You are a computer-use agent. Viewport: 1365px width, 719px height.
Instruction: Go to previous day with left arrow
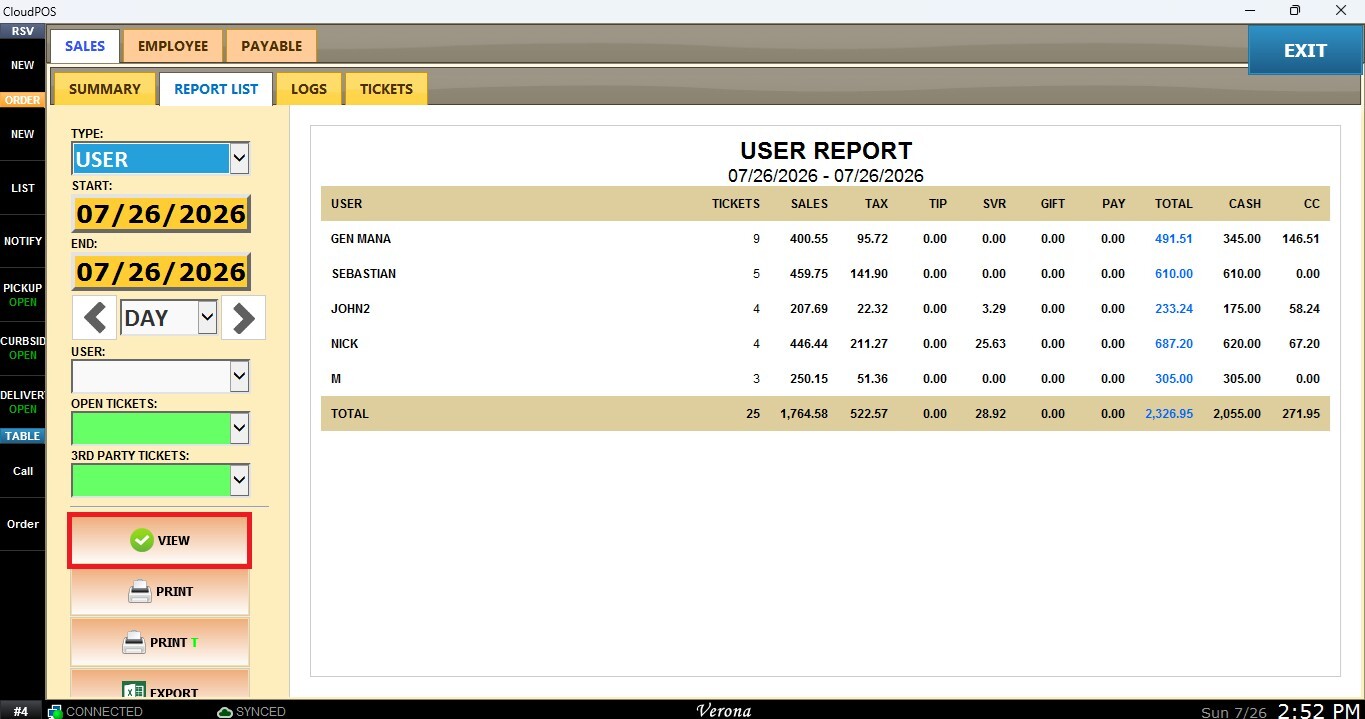pyautogui.click(x=95, y=318)
